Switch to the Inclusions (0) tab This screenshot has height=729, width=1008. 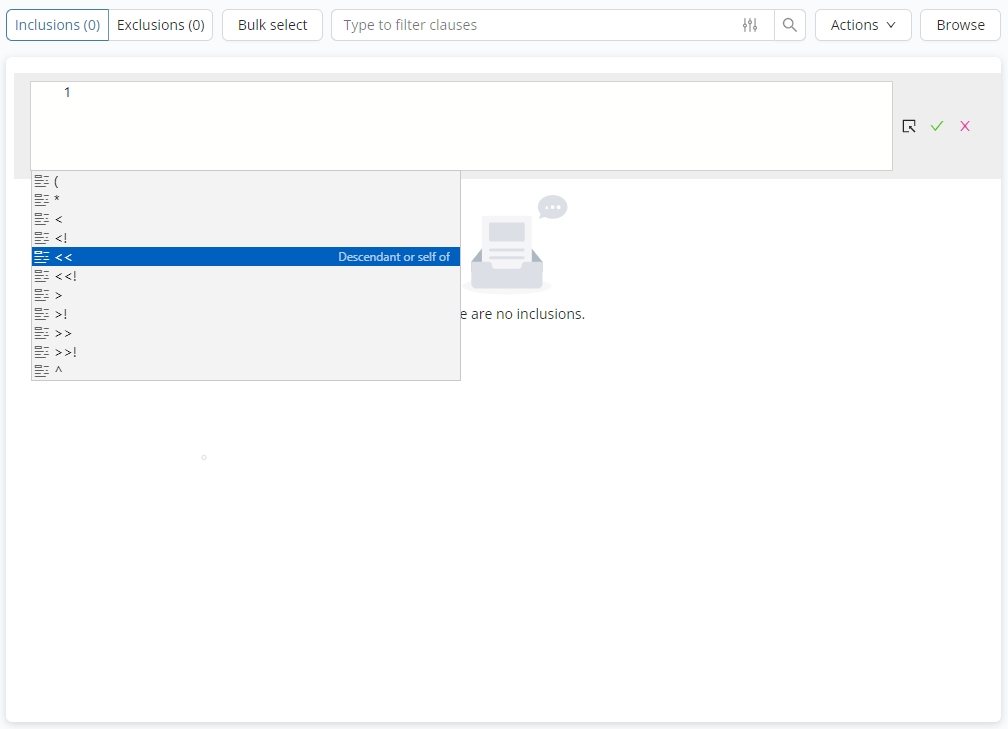click(x=58, y=25)
